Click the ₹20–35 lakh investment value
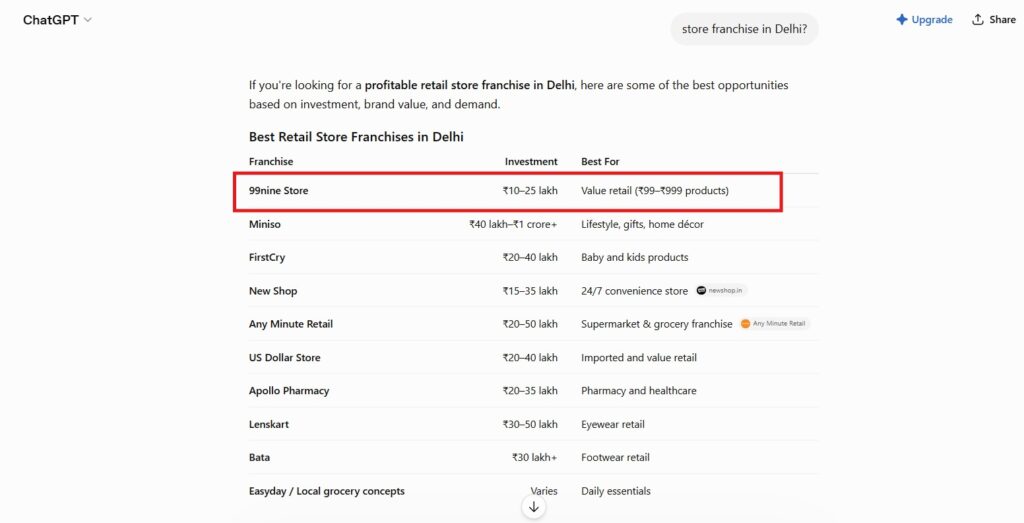 [x=530, y=390]
